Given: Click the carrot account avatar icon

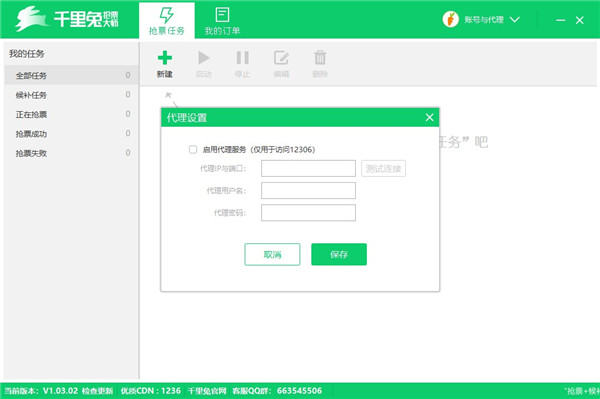Looking at the screenshot, I should [450, 19].
